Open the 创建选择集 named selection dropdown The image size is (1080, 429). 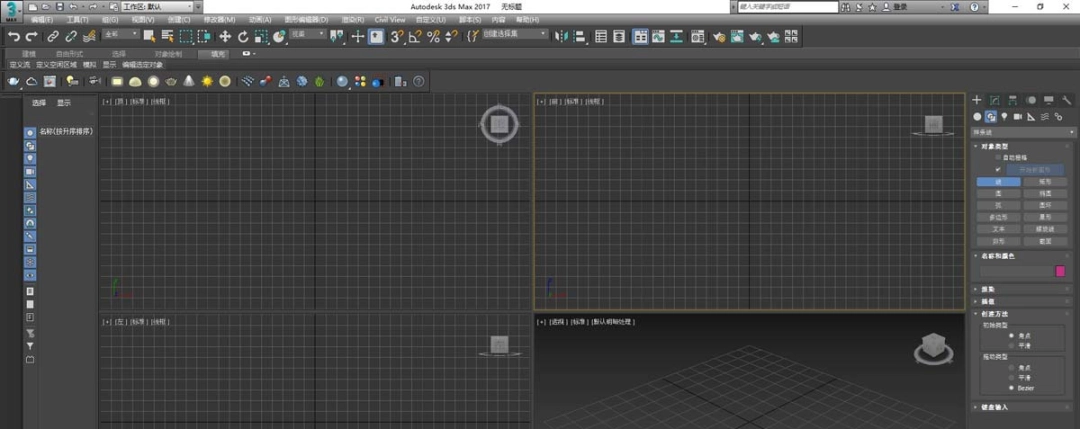click(x=515, y=34)
